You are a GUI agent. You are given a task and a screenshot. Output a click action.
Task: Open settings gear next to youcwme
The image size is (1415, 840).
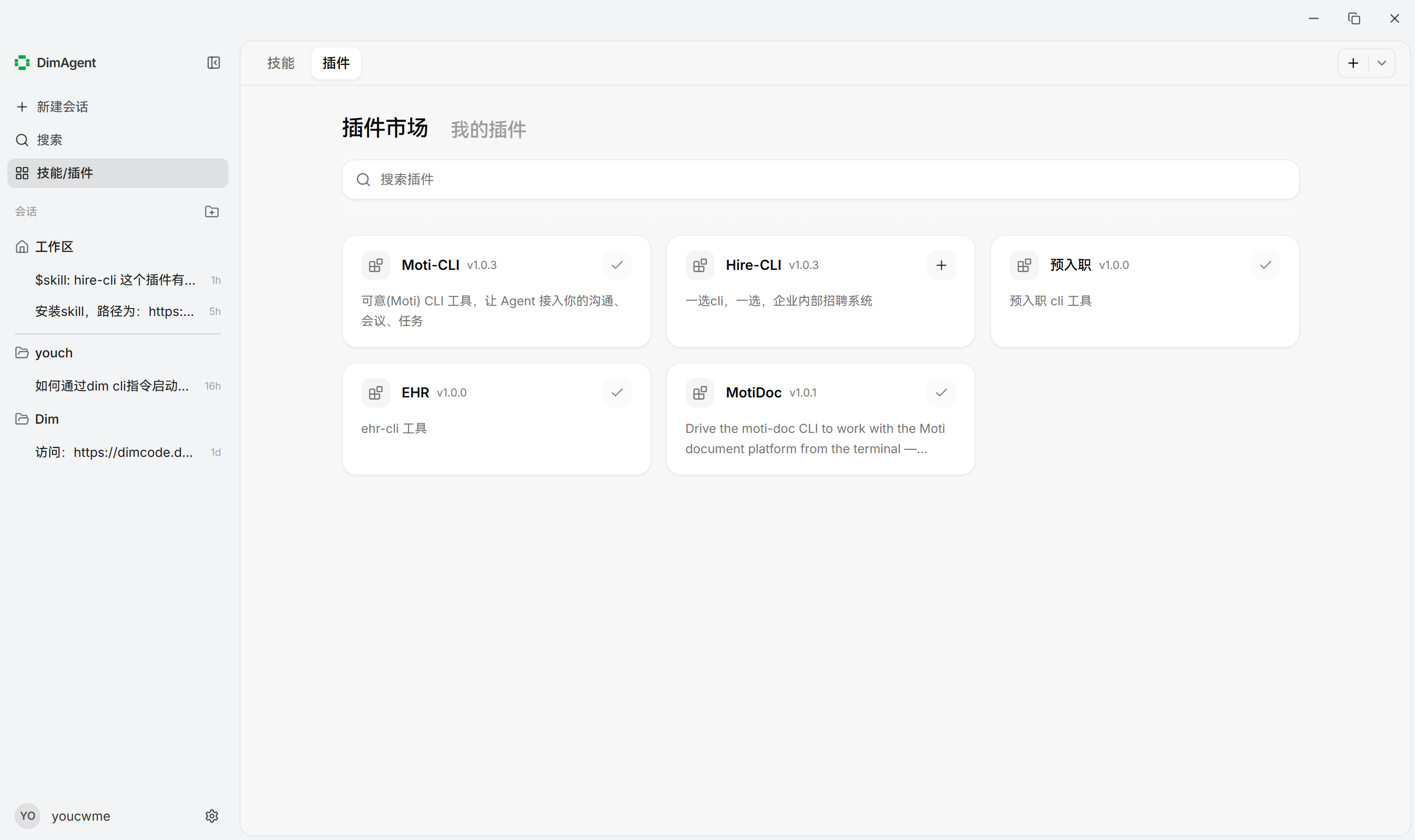212,816
